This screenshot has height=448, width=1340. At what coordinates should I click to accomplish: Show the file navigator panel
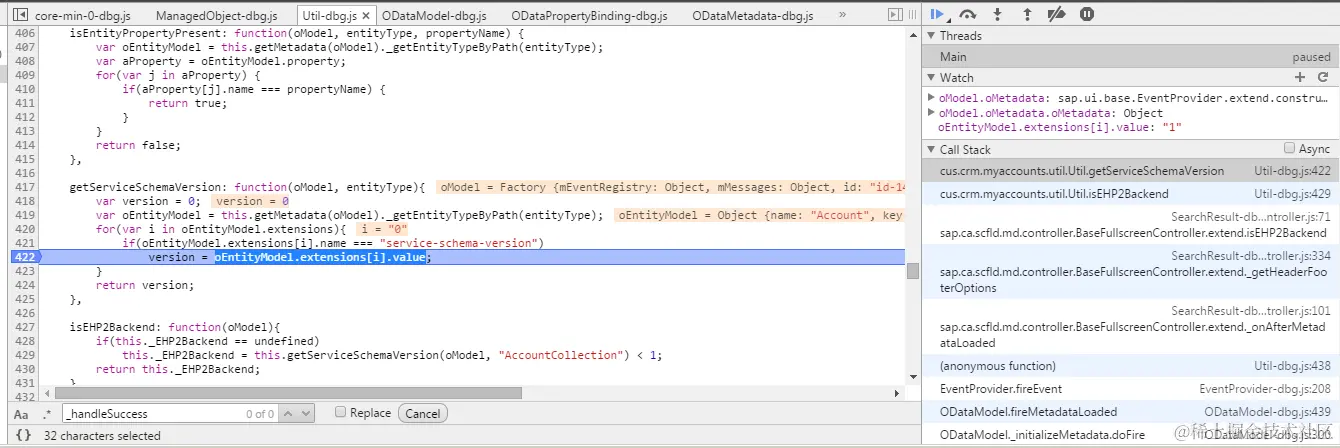coord(20,16)
